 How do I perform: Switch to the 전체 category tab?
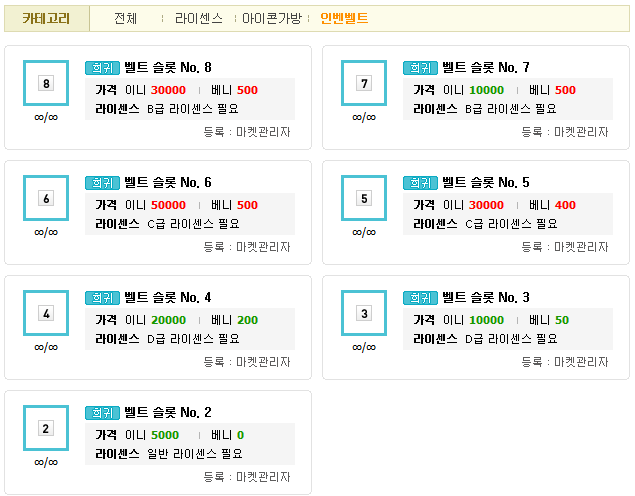pos(126,19)
